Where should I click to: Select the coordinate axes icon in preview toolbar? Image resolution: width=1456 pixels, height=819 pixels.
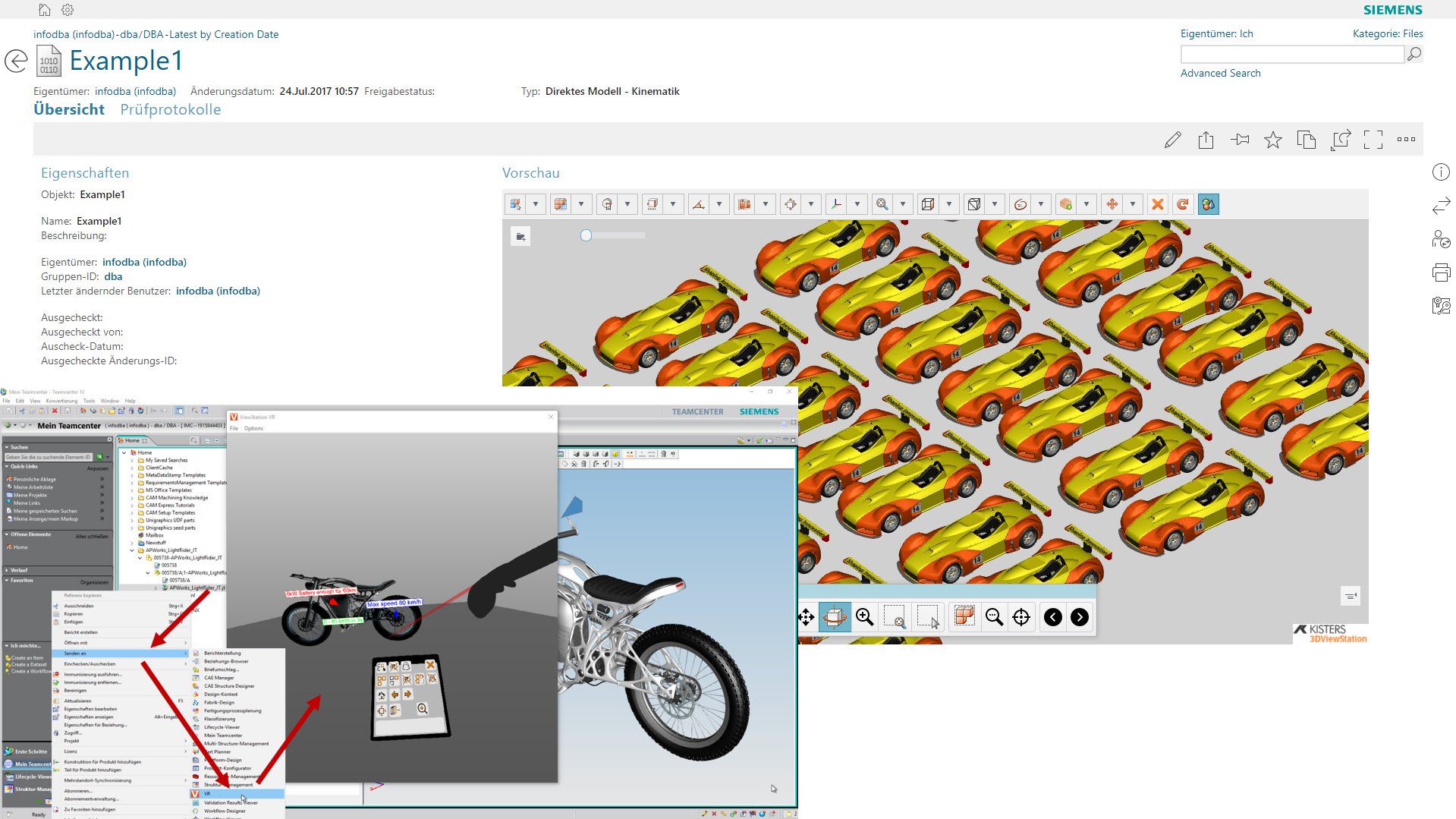[836, 204]
